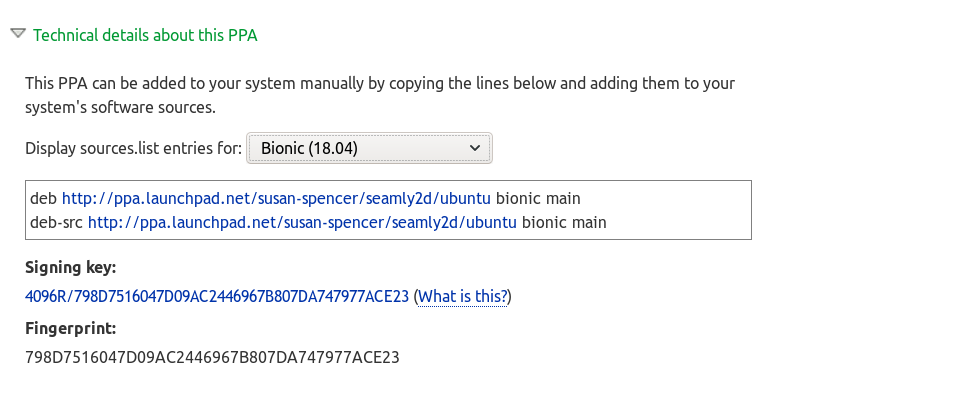Open the Bionic (18.04) series dropdown
Image resolution: width=964 pixels, height=396 pixels.
click(x=369, y=148)
